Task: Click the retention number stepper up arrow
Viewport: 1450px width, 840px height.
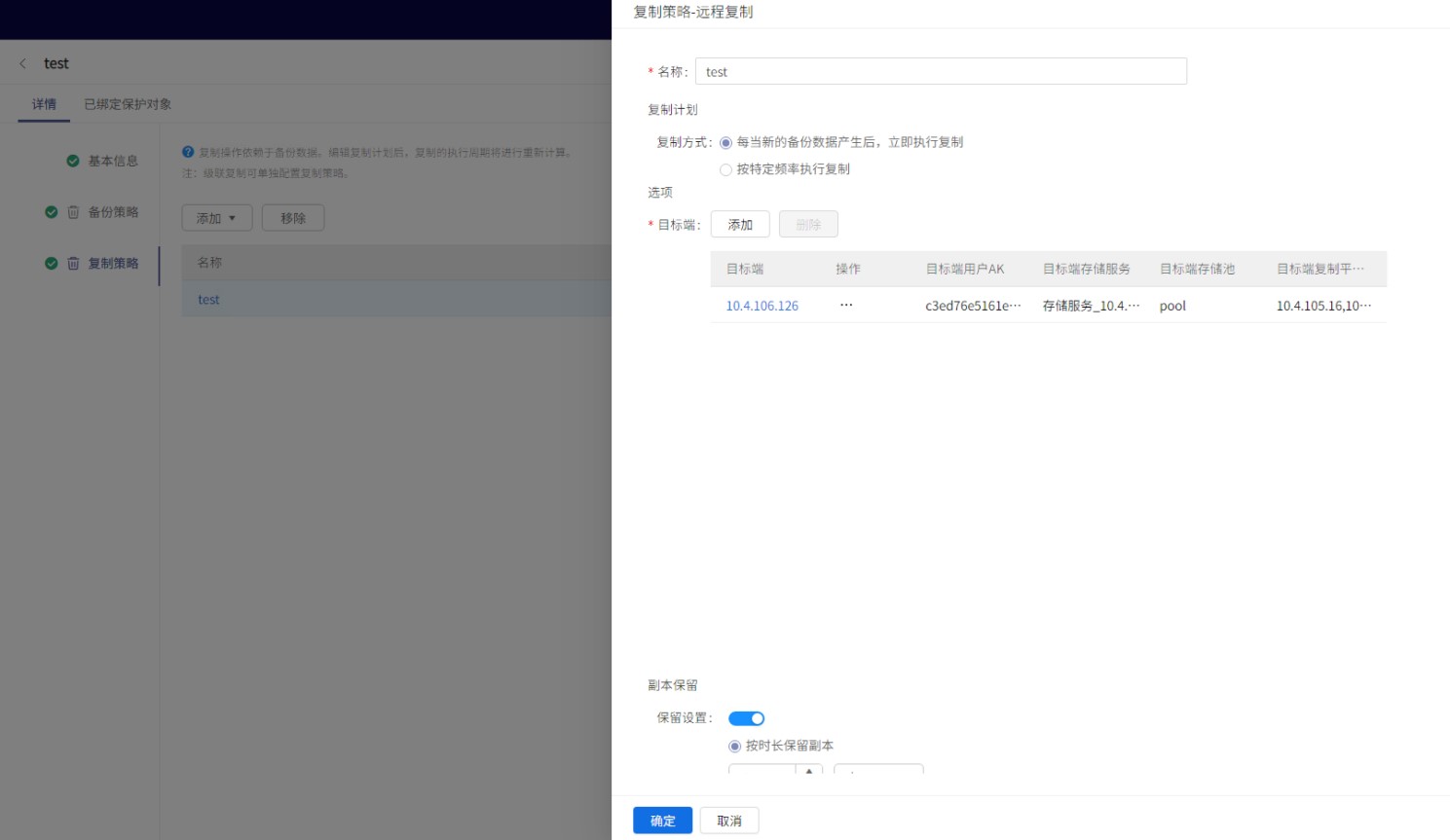Action: click(809, 770)
